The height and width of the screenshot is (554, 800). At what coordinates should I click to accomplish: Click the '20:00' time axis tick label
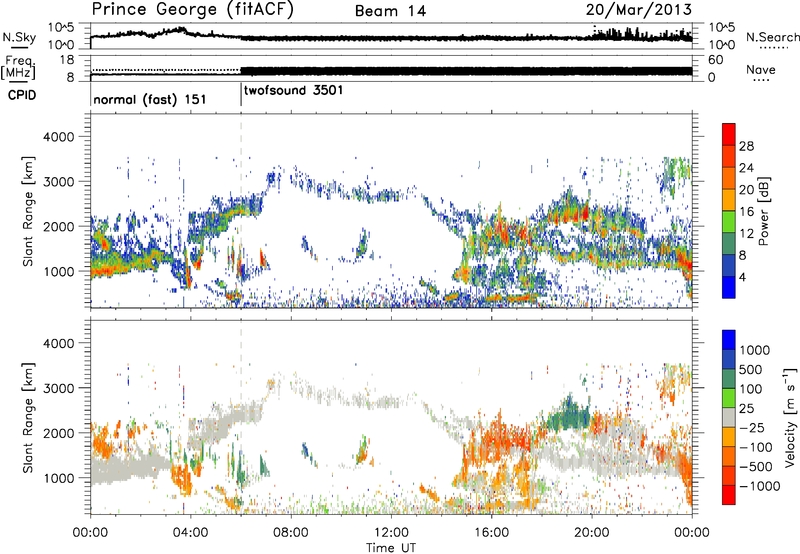tap(591, 533)
